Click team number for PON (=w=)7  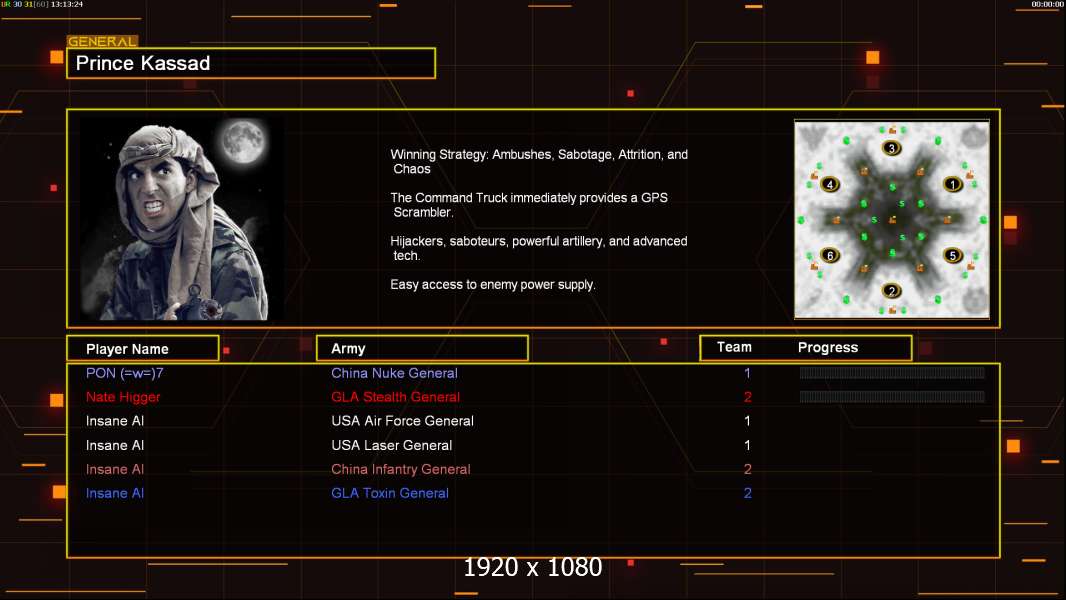tap(747, 373)
